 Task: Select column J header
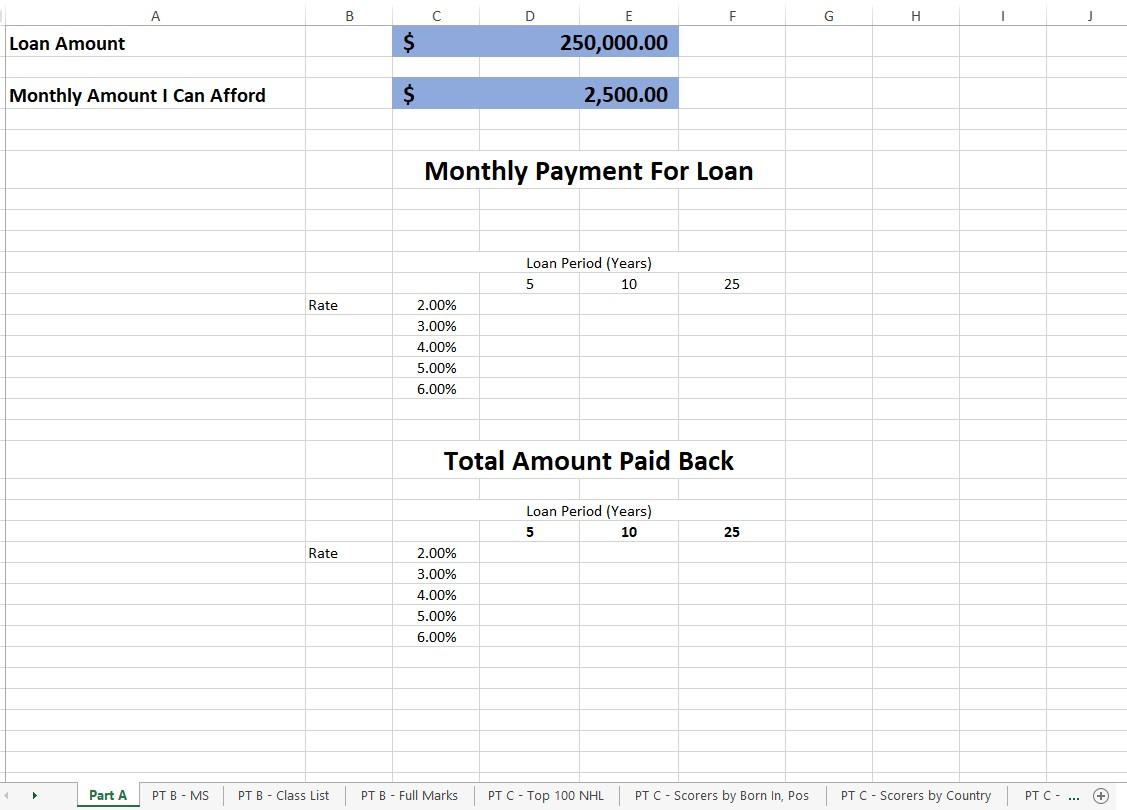pyautogui.click(x=1090, y=15)
